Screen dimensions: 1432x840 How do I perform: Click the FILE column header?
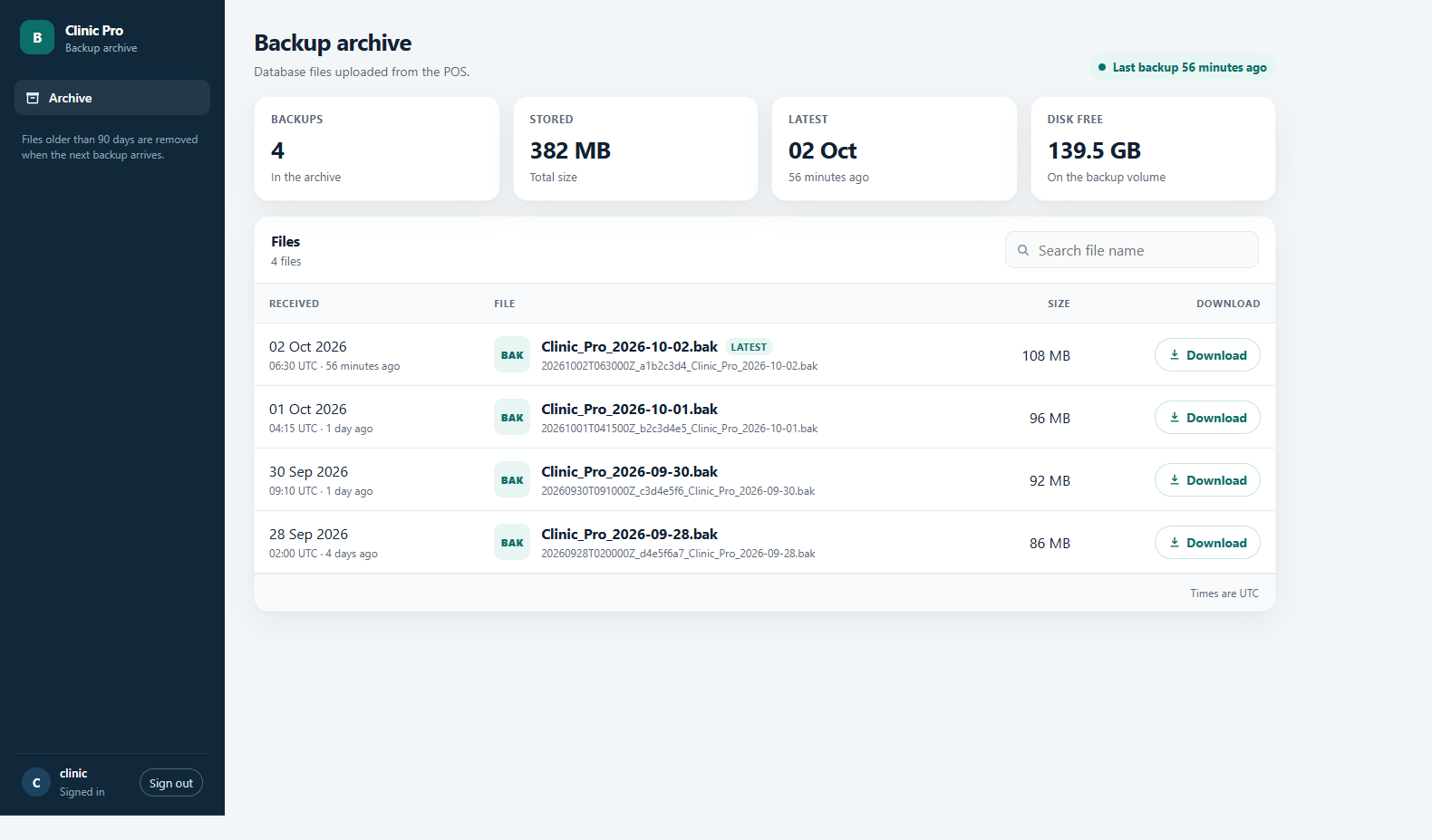[x=505, y=304]
